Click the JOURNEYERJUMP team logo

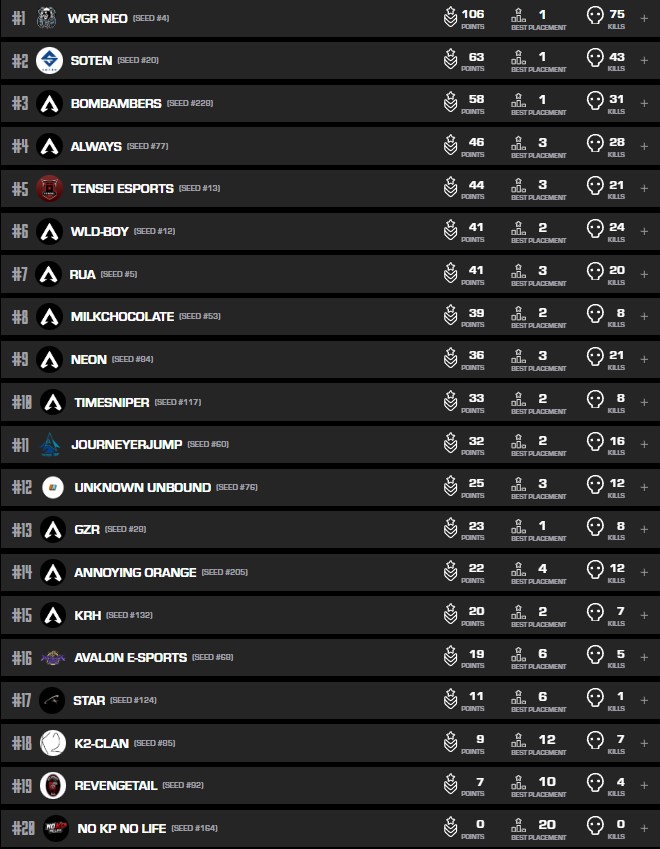tap(50, 444)
